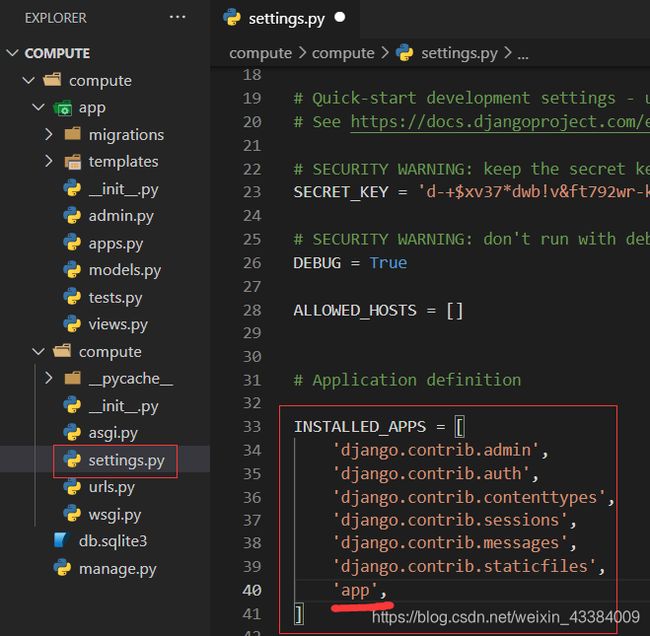The height and width of the screenshot is (636, 650).
Task: Click the templates folder icon
Action: coord(73,162)
